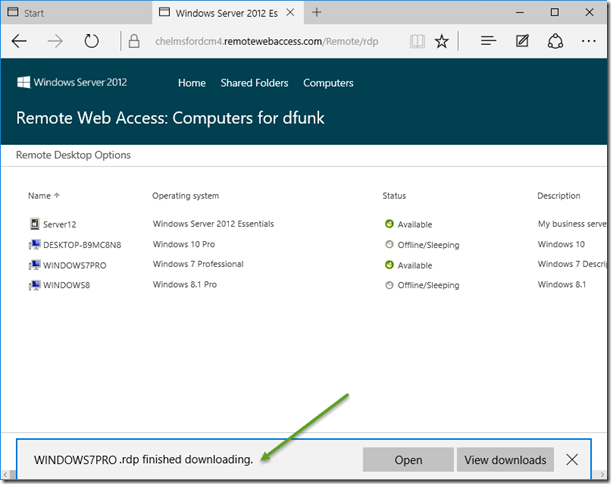The width and height of the screenshot is (611, 484).
Task: Open the Computers menu item
Action: click(x=328, y=83)
